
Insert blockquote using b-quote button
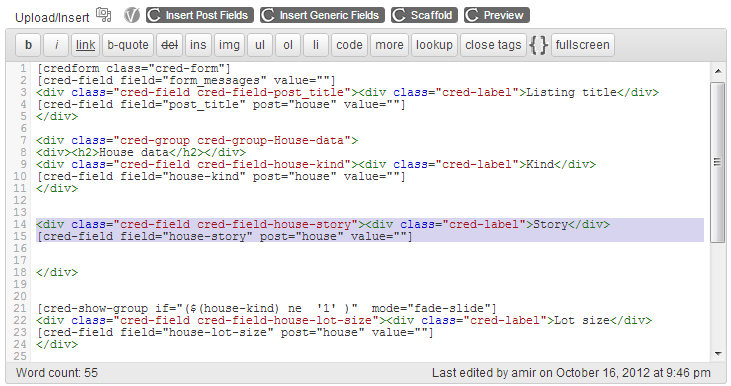[x=128, y=45]
